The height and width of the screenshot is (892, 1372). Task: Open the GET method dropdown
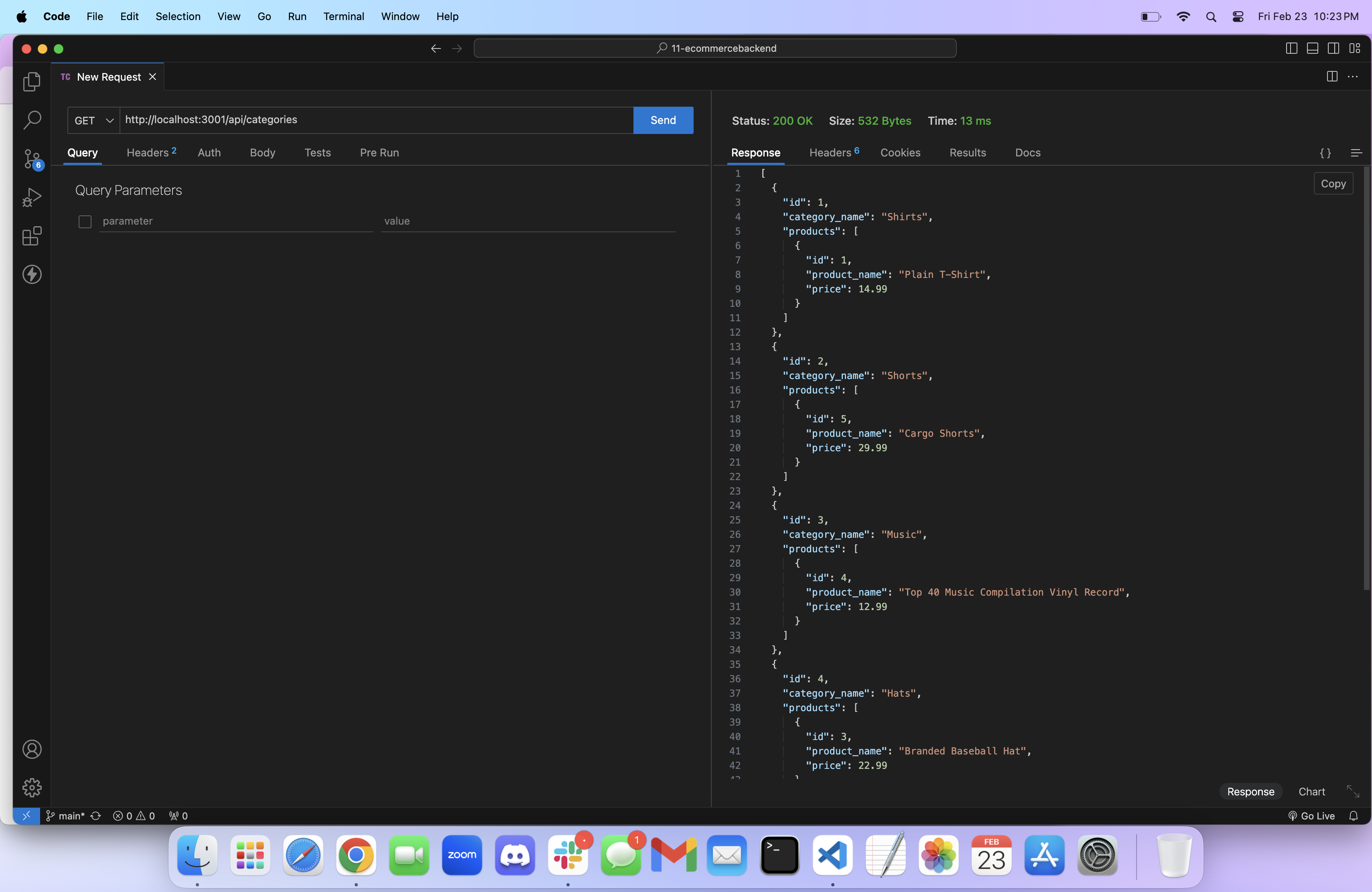click(93, 120)
